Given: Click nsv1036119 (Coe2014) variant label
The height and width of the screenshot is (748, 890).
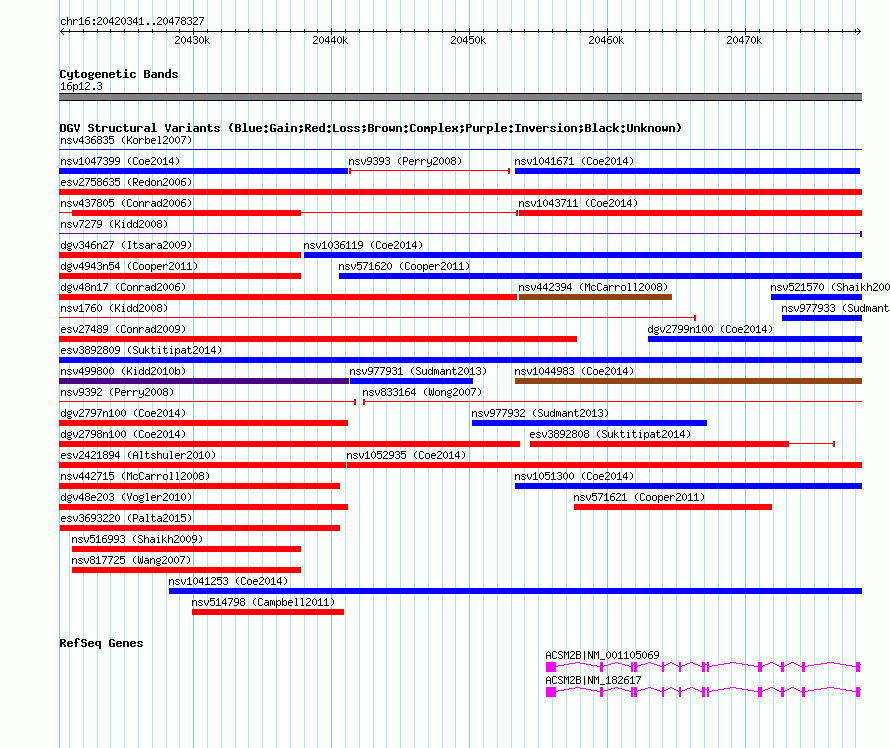Looking at the screenshot, I should coord(363,245).
